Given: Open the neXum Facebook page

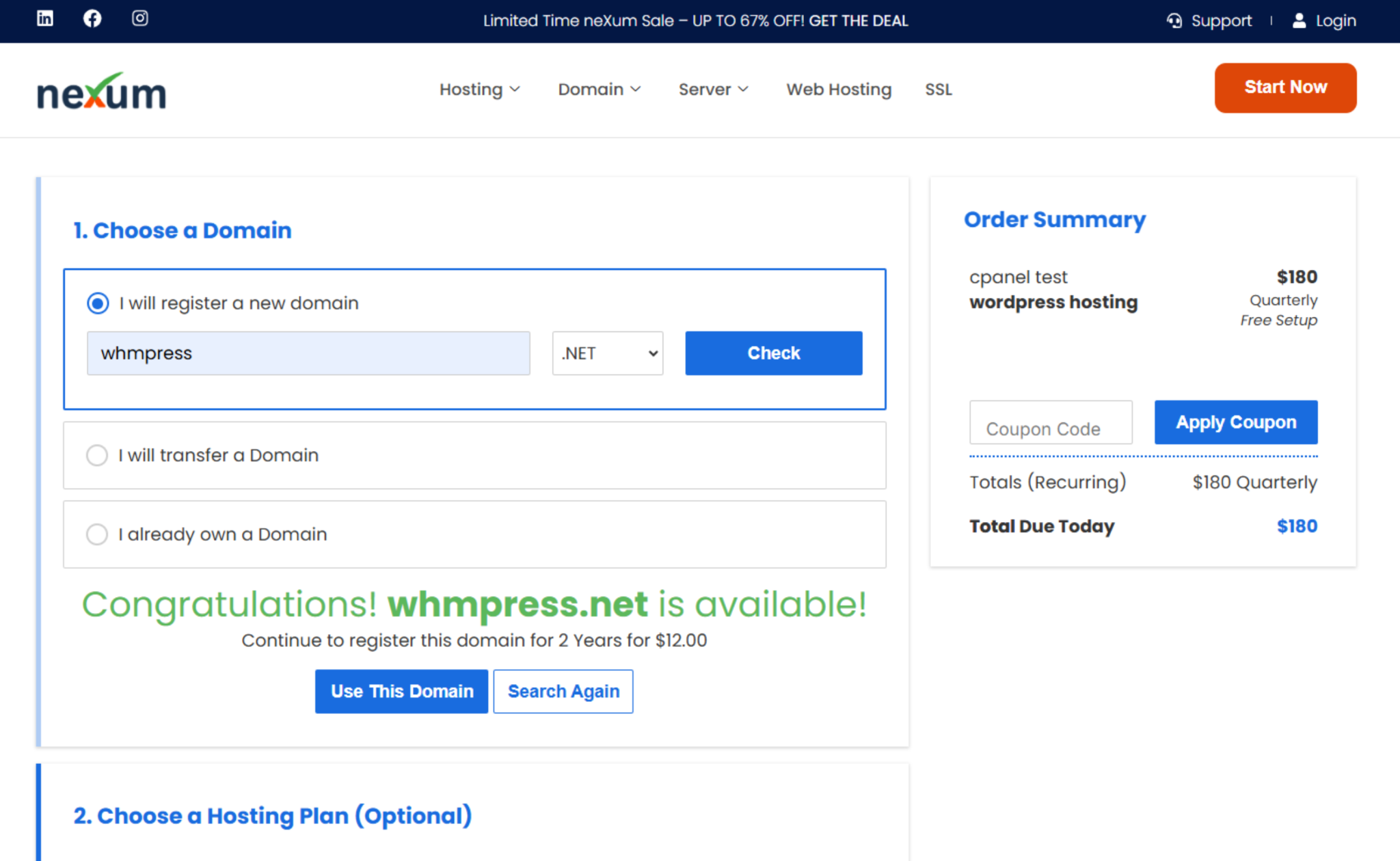Looking at the screenshot, I should [x=92, y=18].
